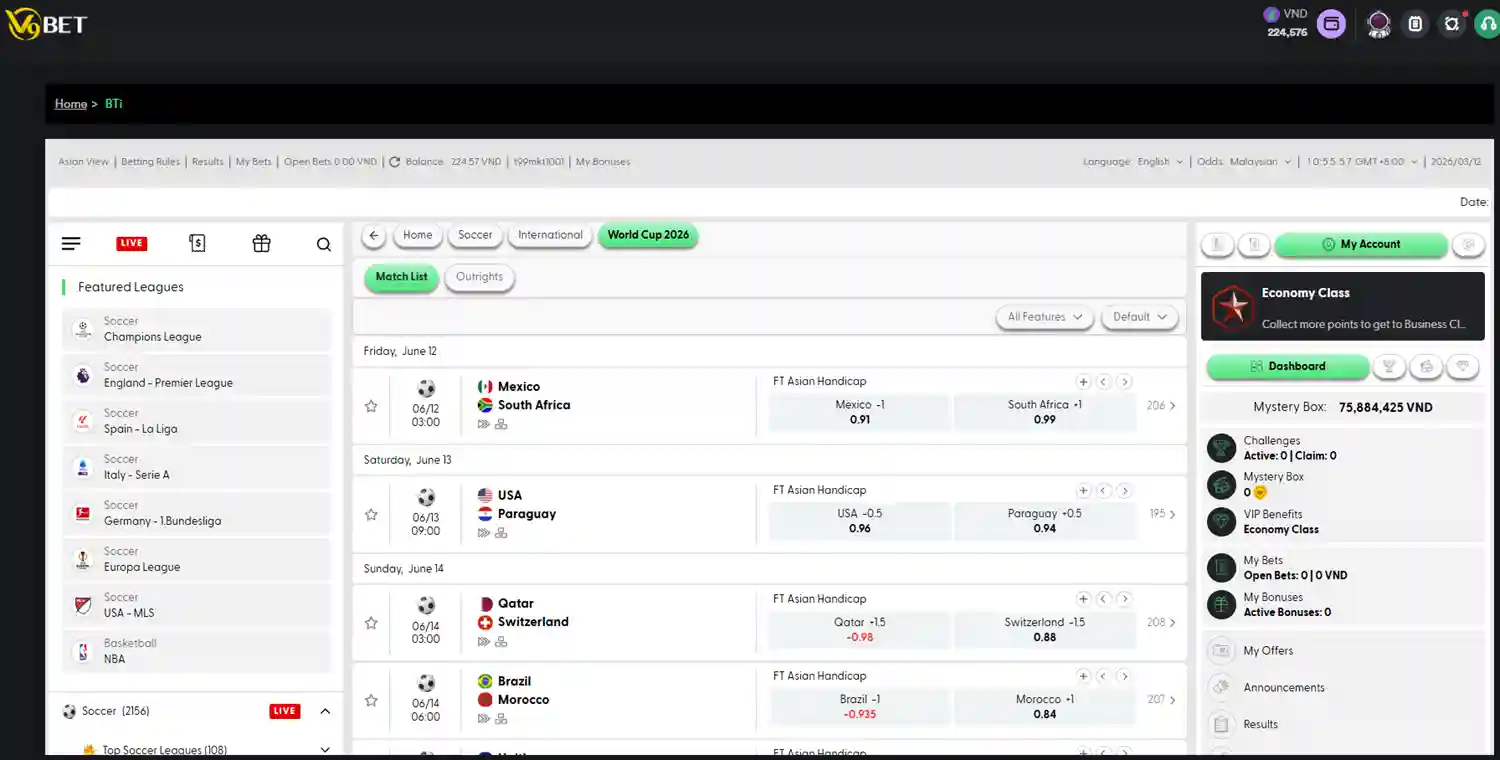1500x760 pixels.
Task: Open the Odds Malaysian dropdown
Action: (x=1244, y=161)
